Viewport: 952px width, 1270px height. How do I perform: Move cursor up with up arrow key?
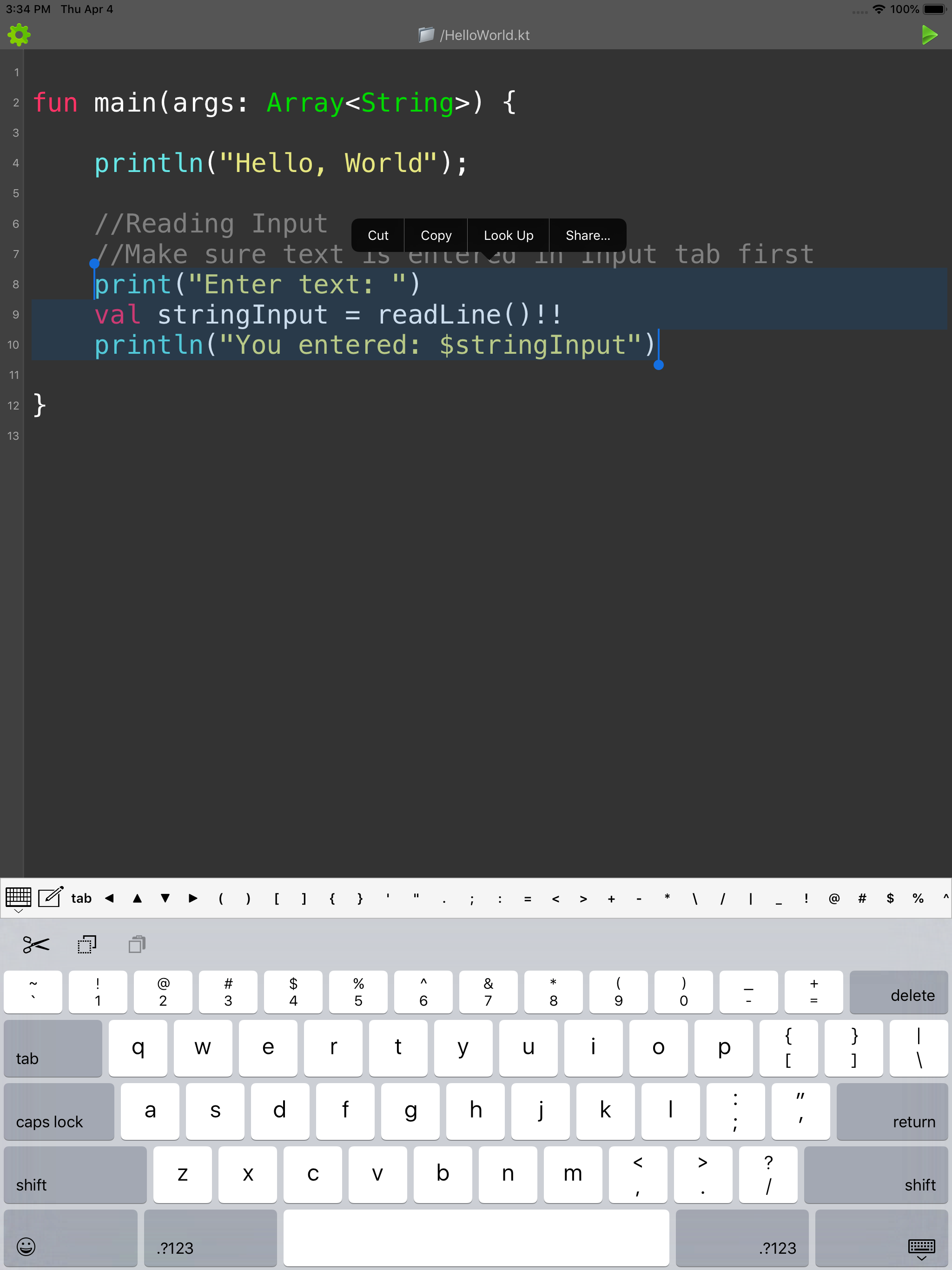point(137,899)
